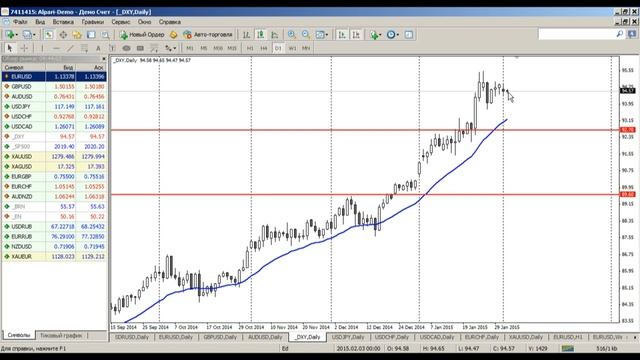This screenshot has width=640, height=360.
Task: Expand the tile windows dropdown arrow
Action: (327, 35)
